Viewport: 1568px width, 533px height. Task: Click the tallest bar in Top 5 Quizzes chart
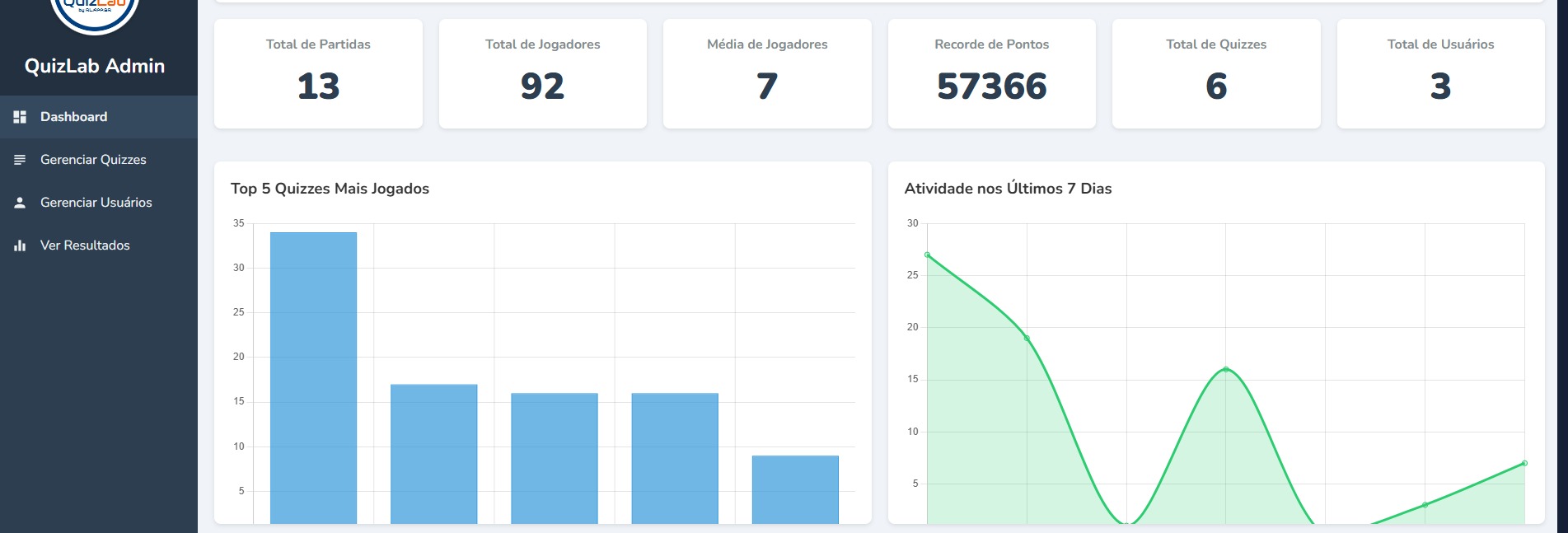(x=313, y=377)
